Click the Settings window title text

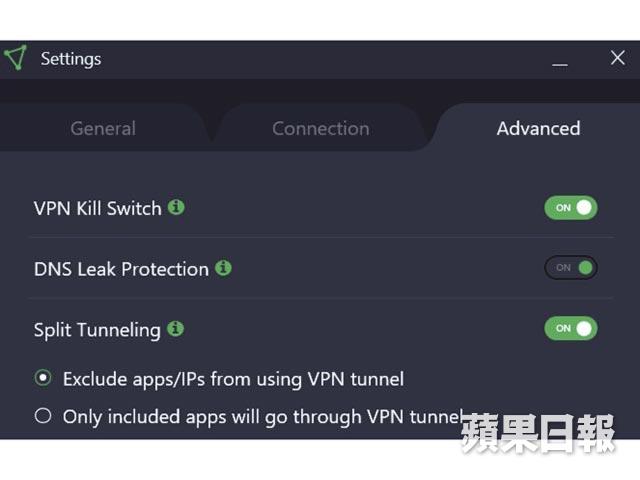(71, 59)
